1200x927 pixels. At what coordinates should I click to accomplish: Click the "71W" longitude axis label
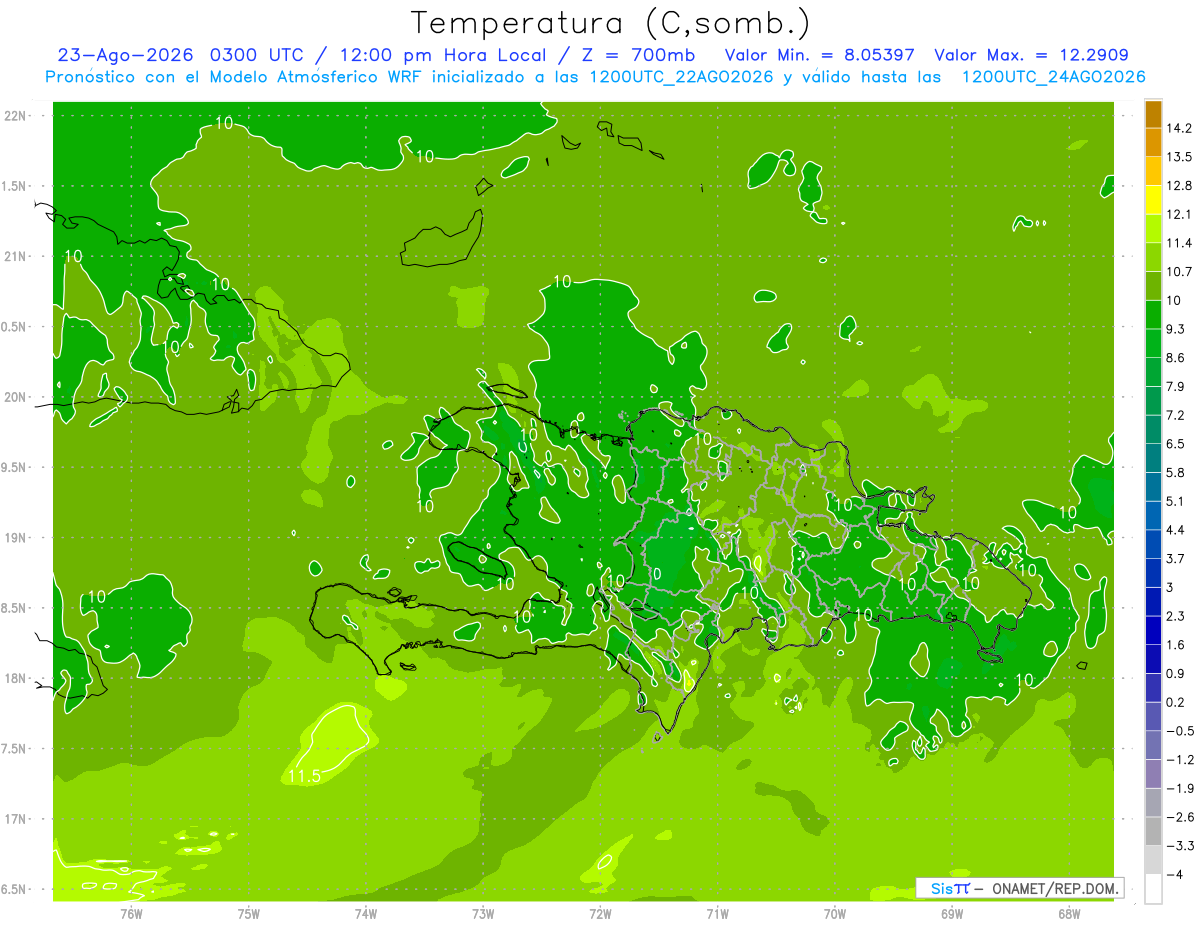pos(717,913)
